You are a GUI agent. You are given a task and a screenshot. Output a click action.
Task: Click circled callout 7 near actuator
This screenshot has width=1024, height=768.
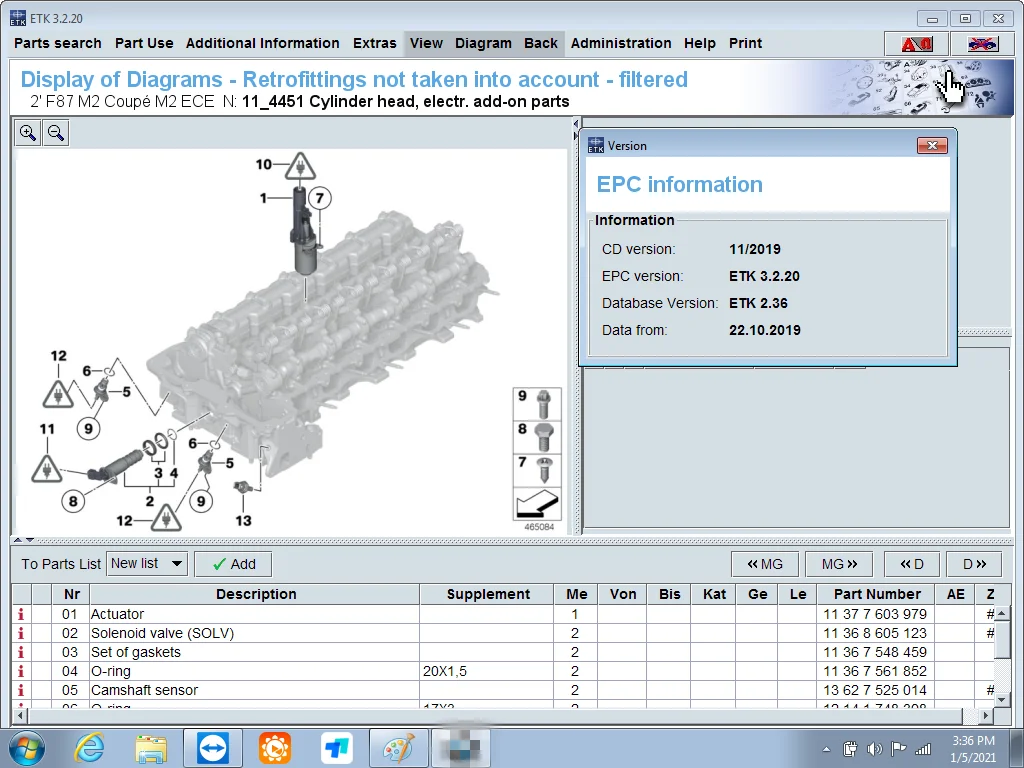tap(319, 198)
